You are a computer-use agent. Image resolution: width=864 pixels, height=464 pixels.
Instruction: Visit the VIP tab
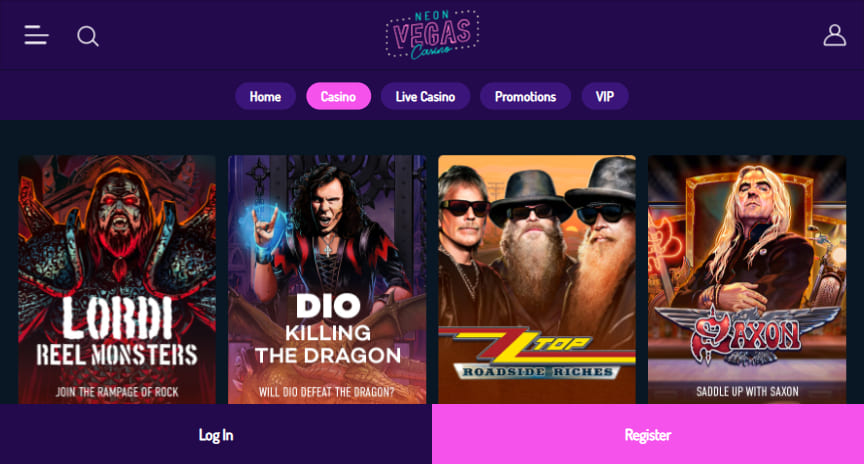[x=604, y=96]
